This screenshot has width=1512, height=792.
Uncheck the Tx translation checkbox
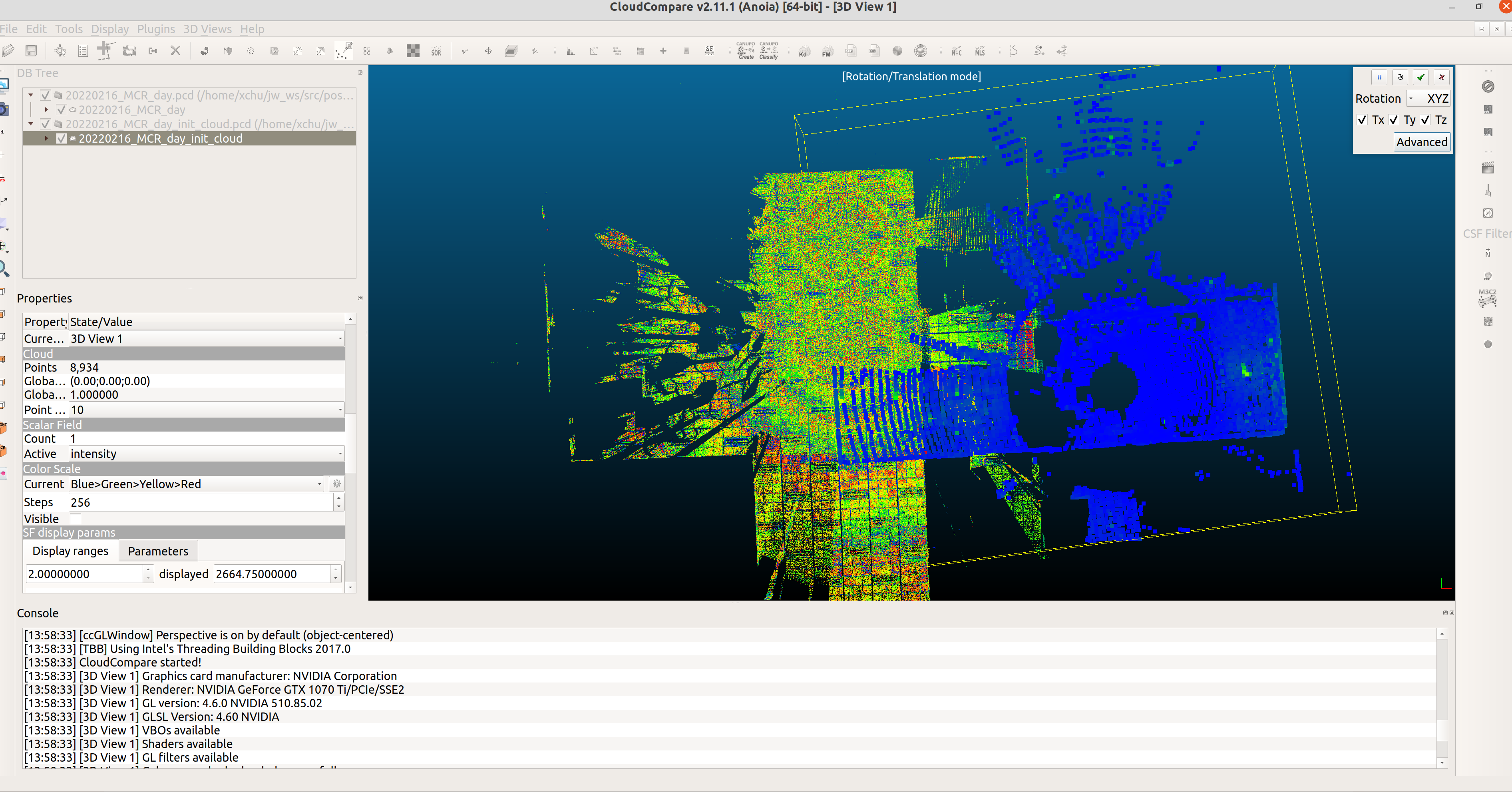click(x=1362, y=120)
